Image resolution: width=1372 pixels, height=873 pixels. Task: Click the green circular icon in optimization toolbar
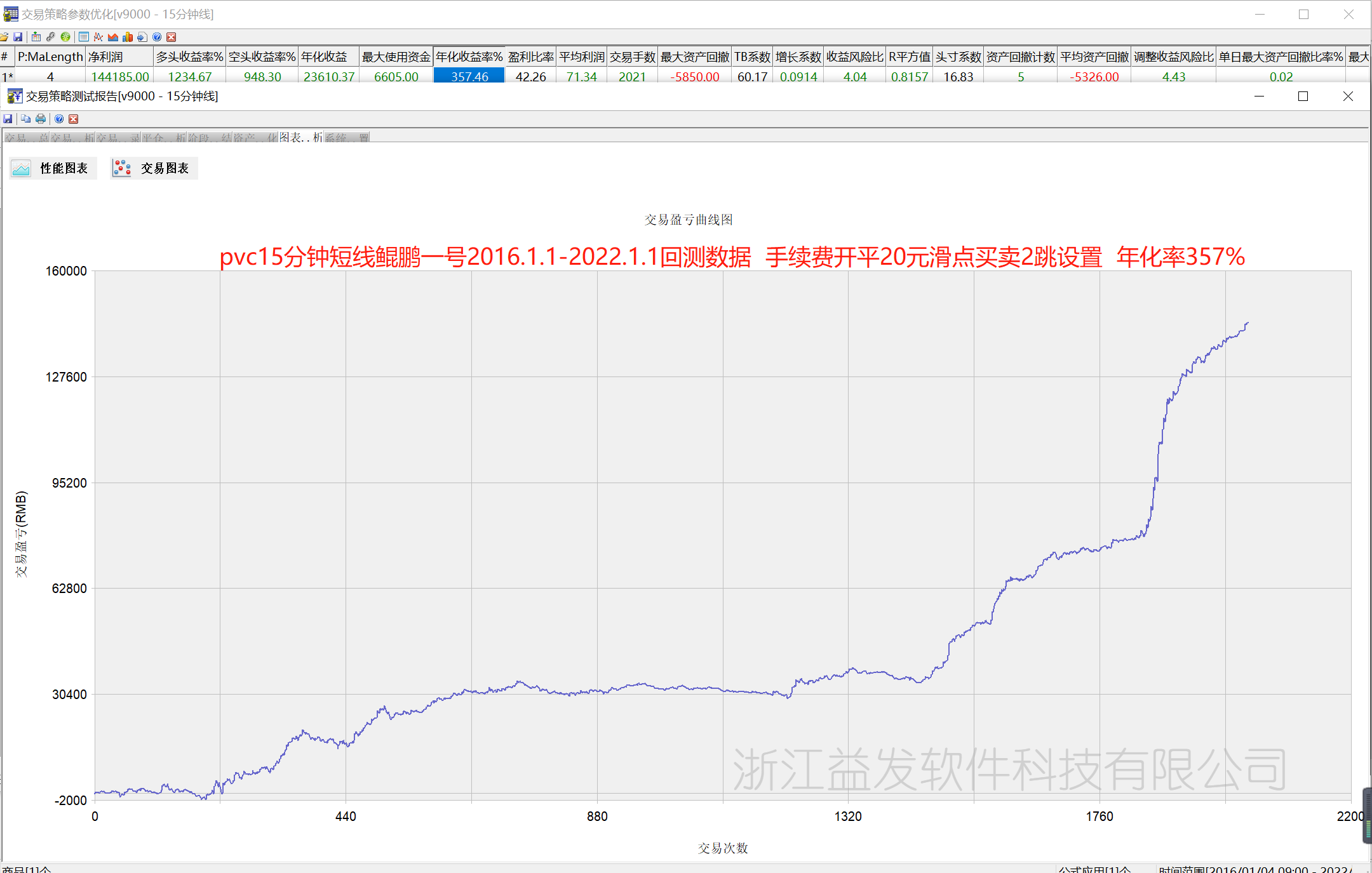(65, 37)
